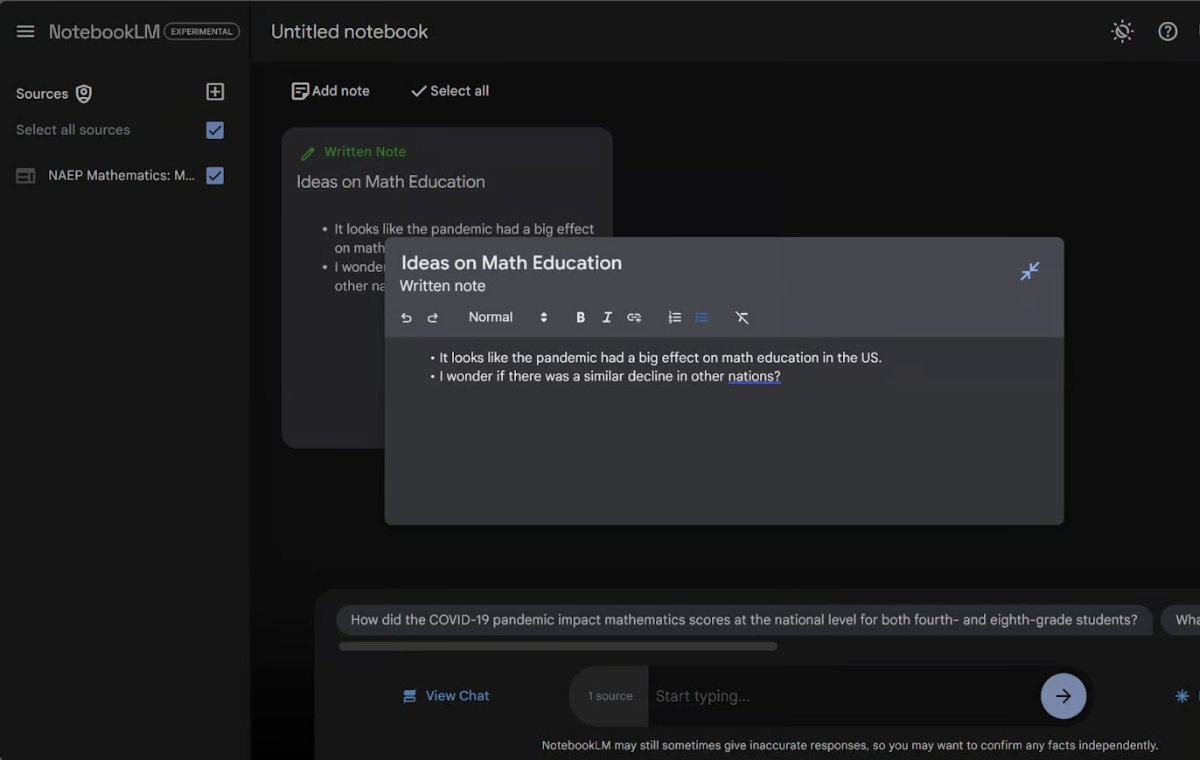This screenshot has width=1200, height=760.
Task: Collapse the Ideas on Math Education editor
Action: click(x=1030, y=271)
